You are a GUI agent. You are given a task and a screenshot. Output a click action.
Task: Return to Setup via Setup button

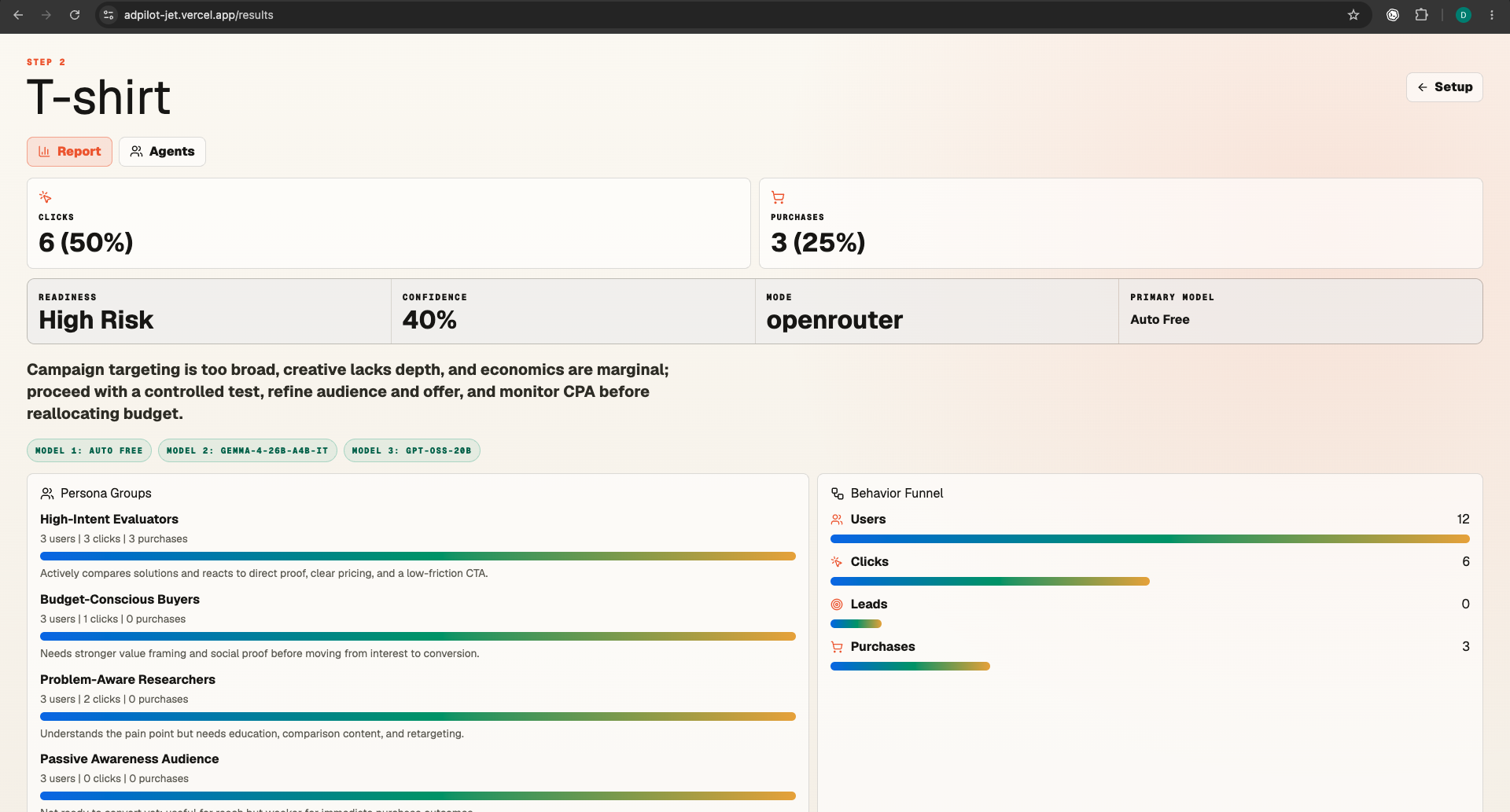pos(1444,87)
